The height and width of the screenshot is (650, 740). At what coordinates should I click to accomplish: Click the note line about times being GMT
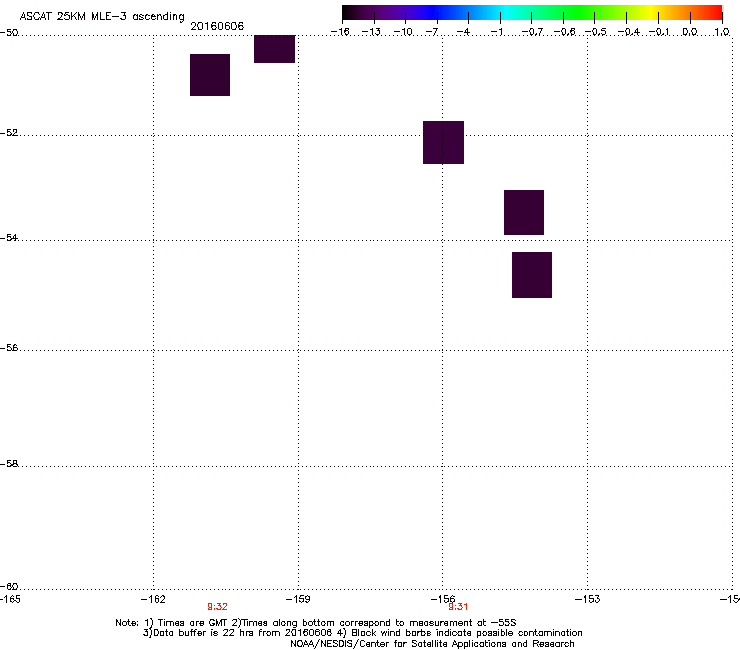point(316,623)
